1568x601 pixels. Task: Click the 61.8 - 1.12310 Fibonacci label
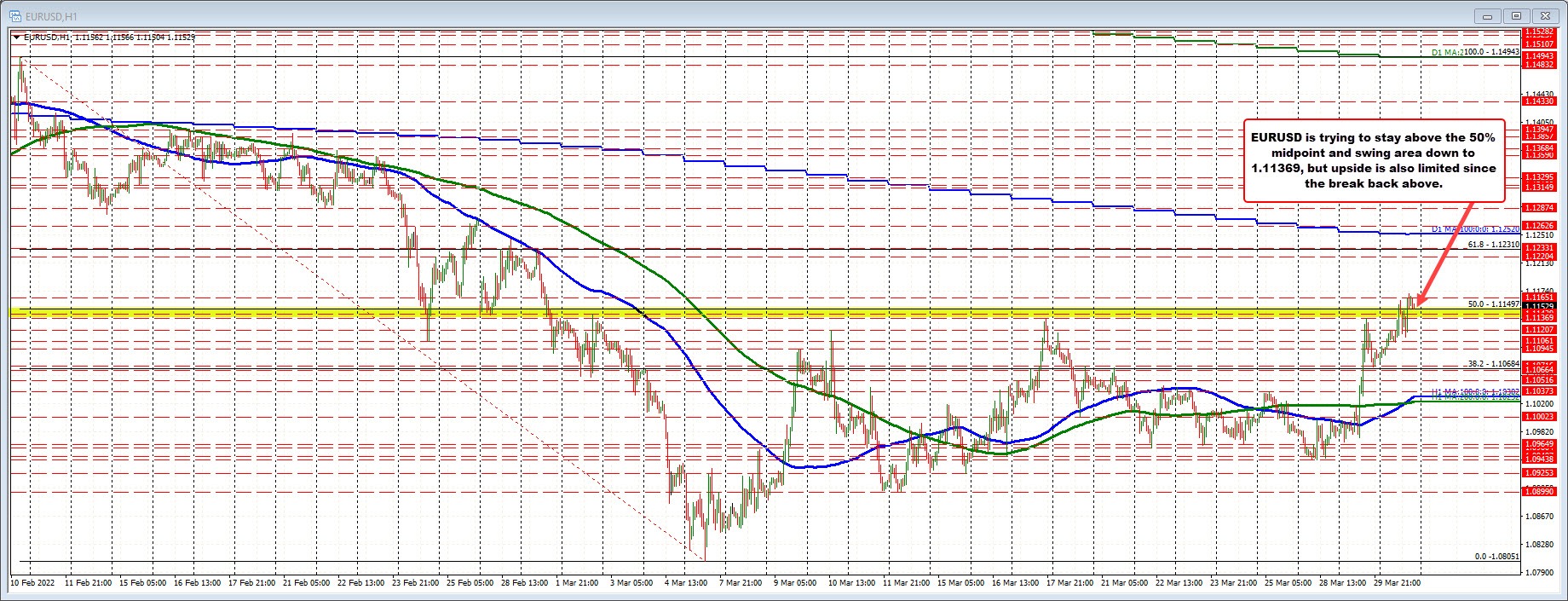pos(1493,244)
